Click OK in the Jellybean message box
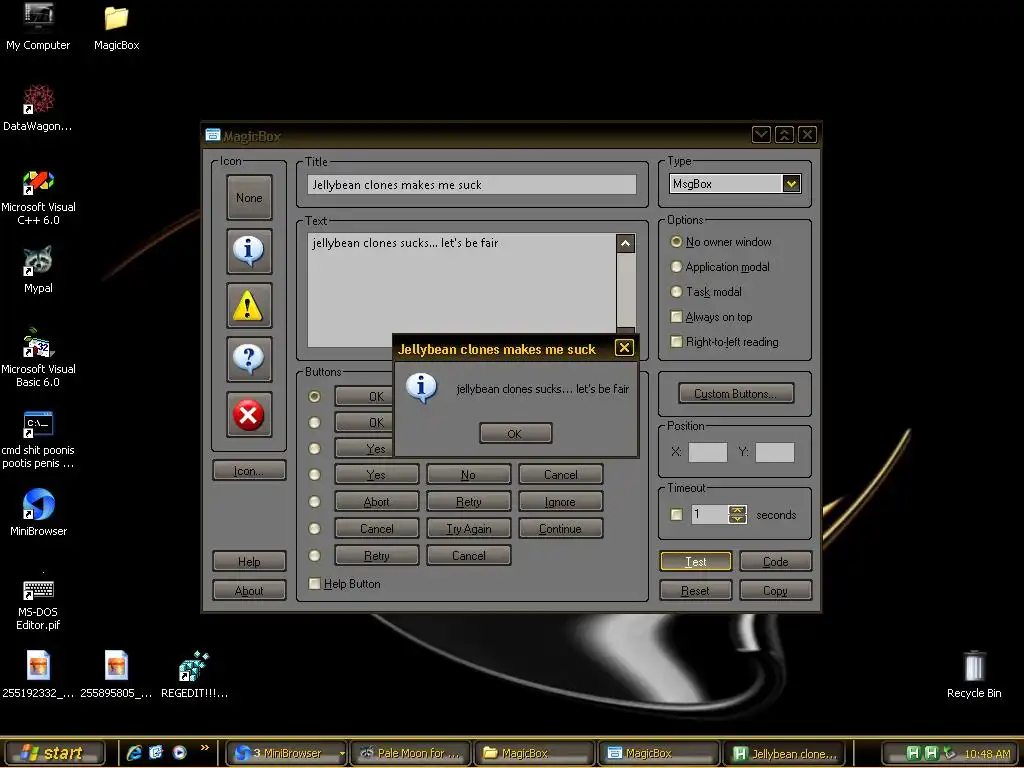 tap(515, 433)
